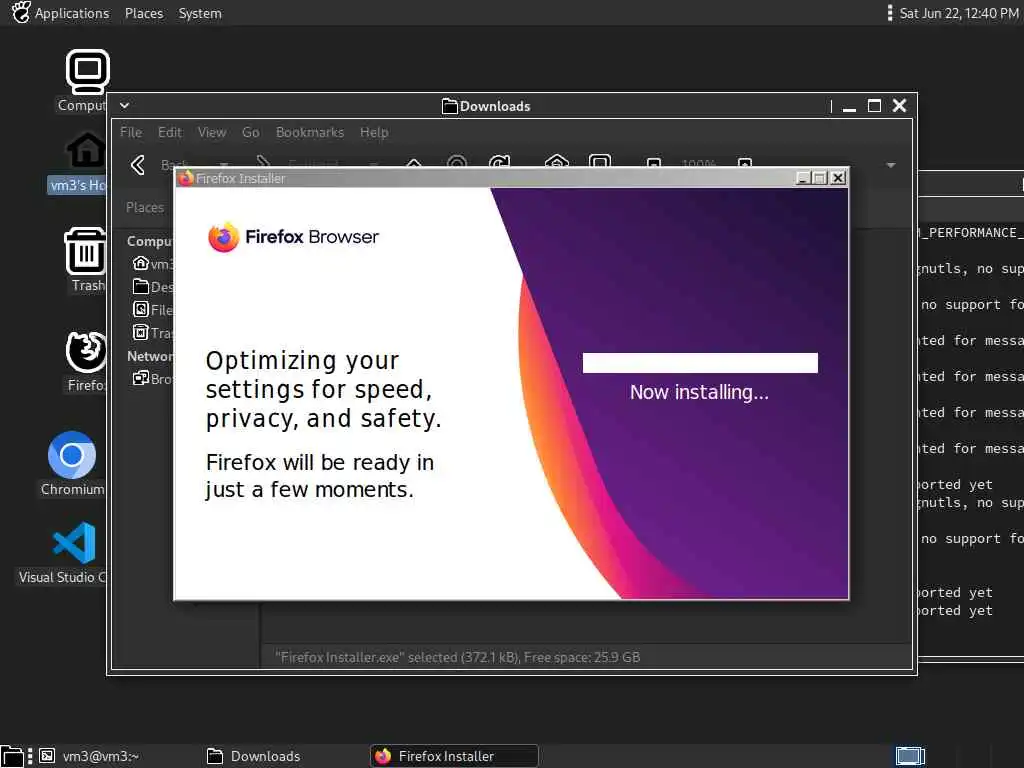Launch Firefox from the desktop icon

point(86,351)
